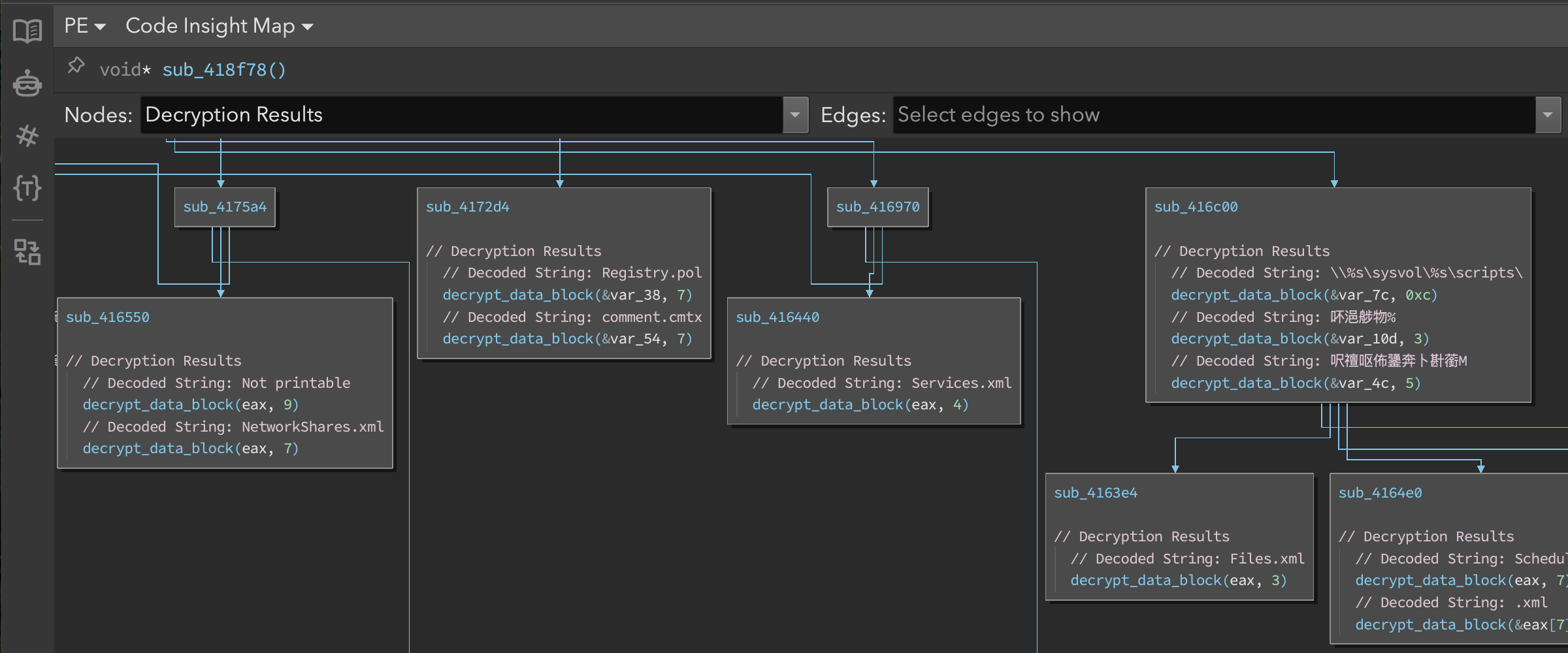Click decrypt_data_block(&var_54, 7) call
The height and width of the screenshot is (653, 1568).
click(567, 339)
